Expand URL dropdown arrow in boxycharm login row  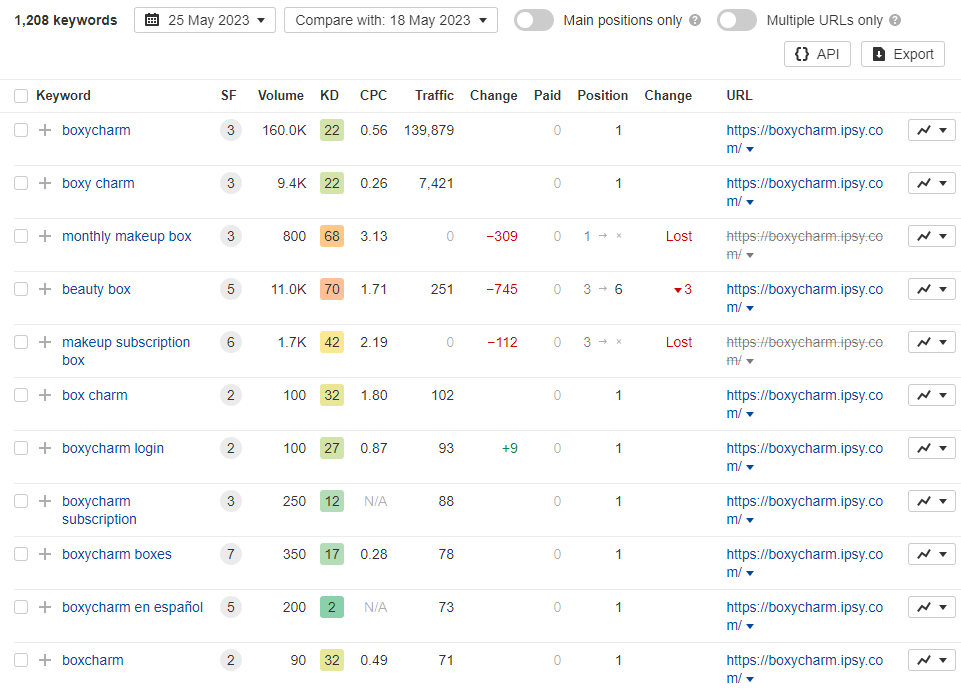(x=750, y=467)
